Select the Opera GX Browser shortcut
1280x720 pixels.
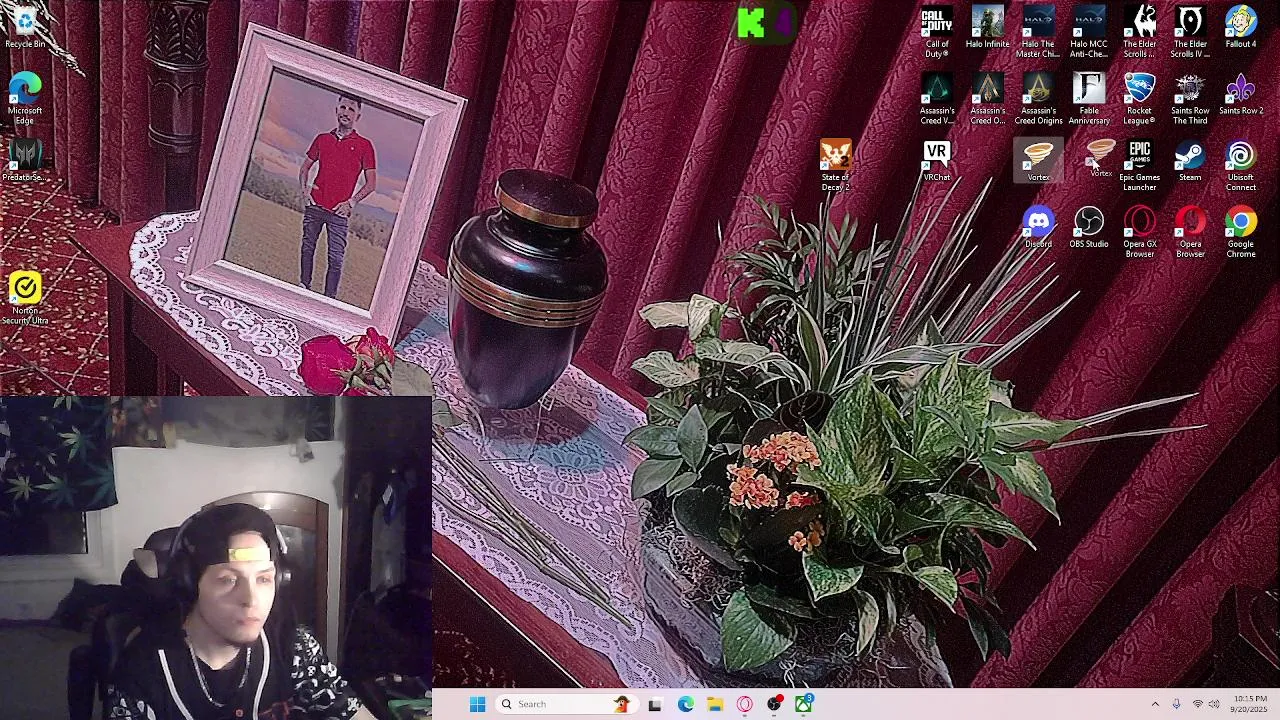(1139, 232)
